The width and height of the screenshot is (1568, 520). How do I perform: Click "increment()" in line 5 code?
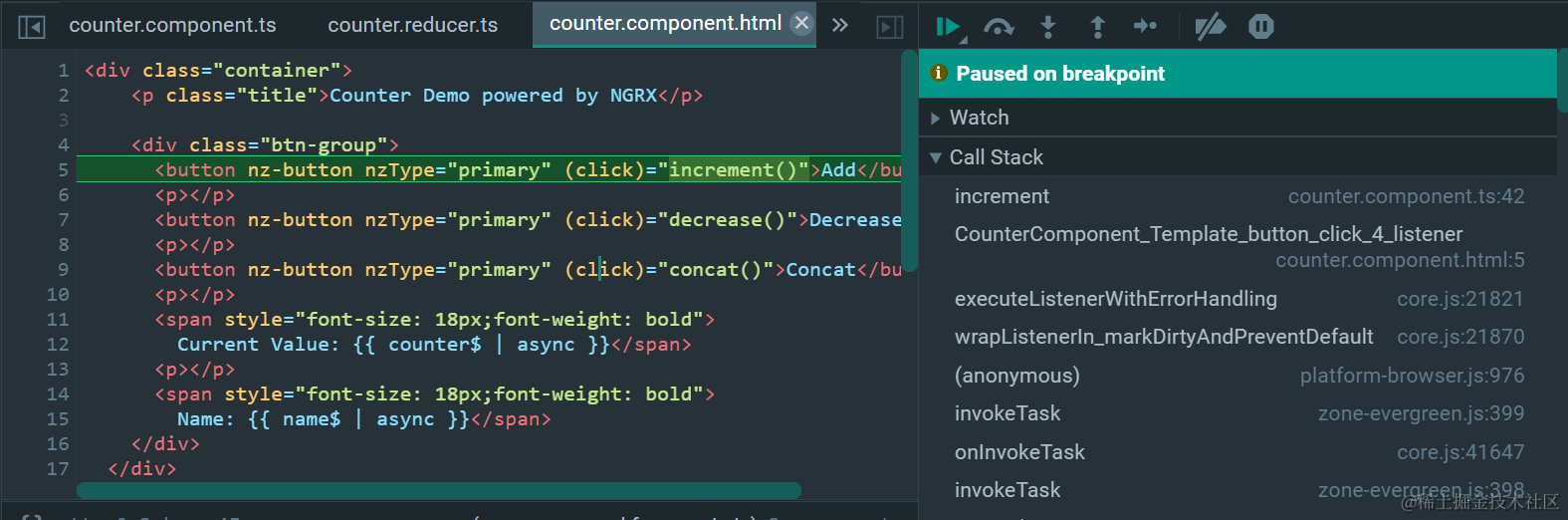coord(733,170)
